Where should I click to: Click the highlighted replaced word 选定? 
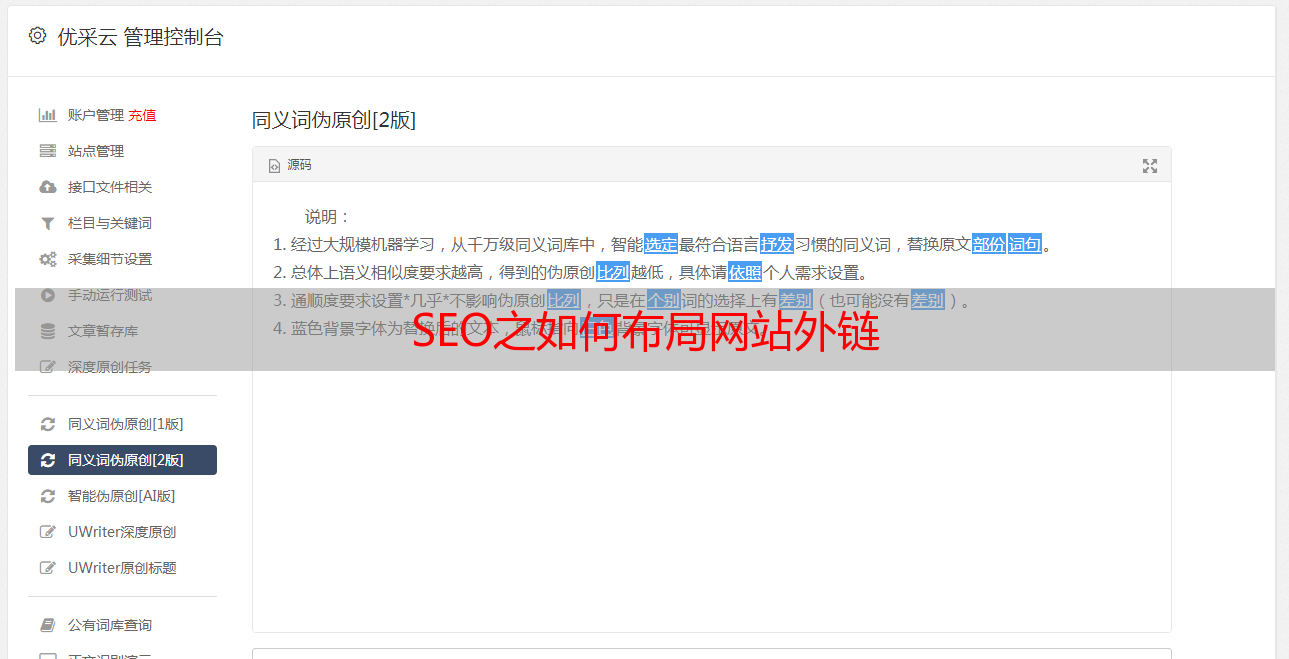click(x=661, y=244)
